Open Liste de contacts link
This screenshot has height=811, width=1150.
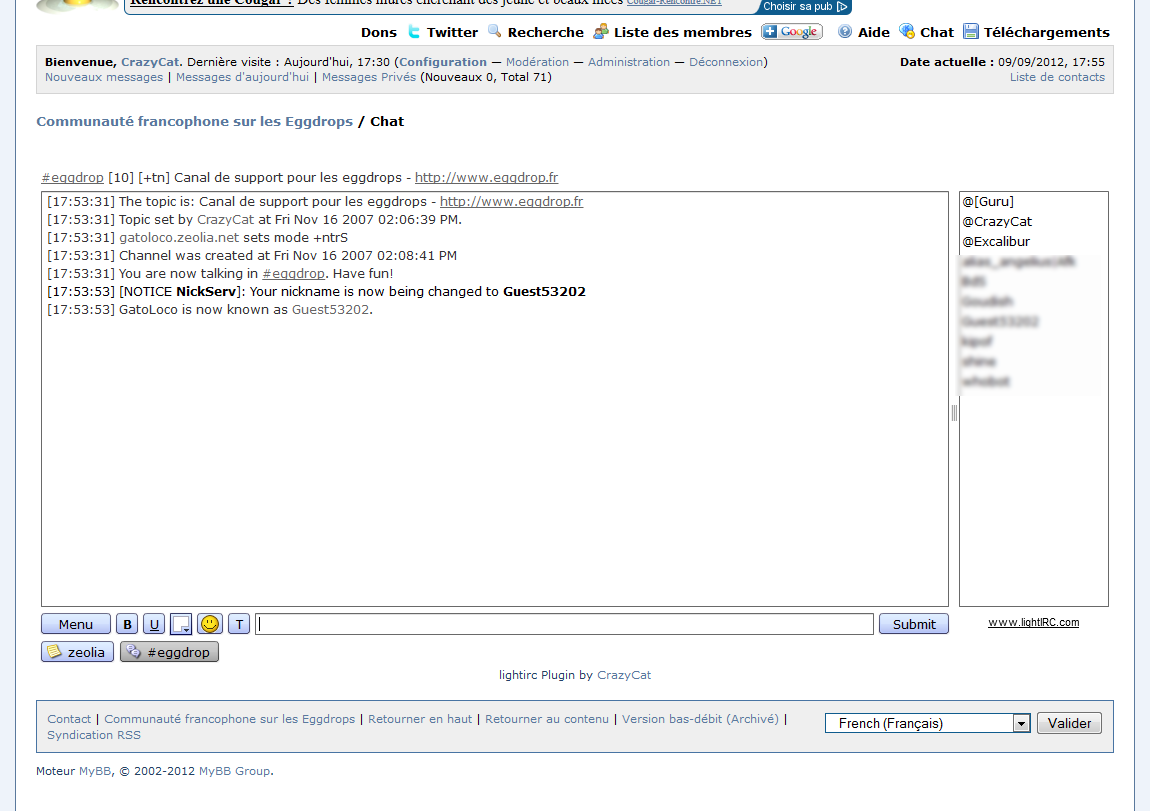point(1057,77)
